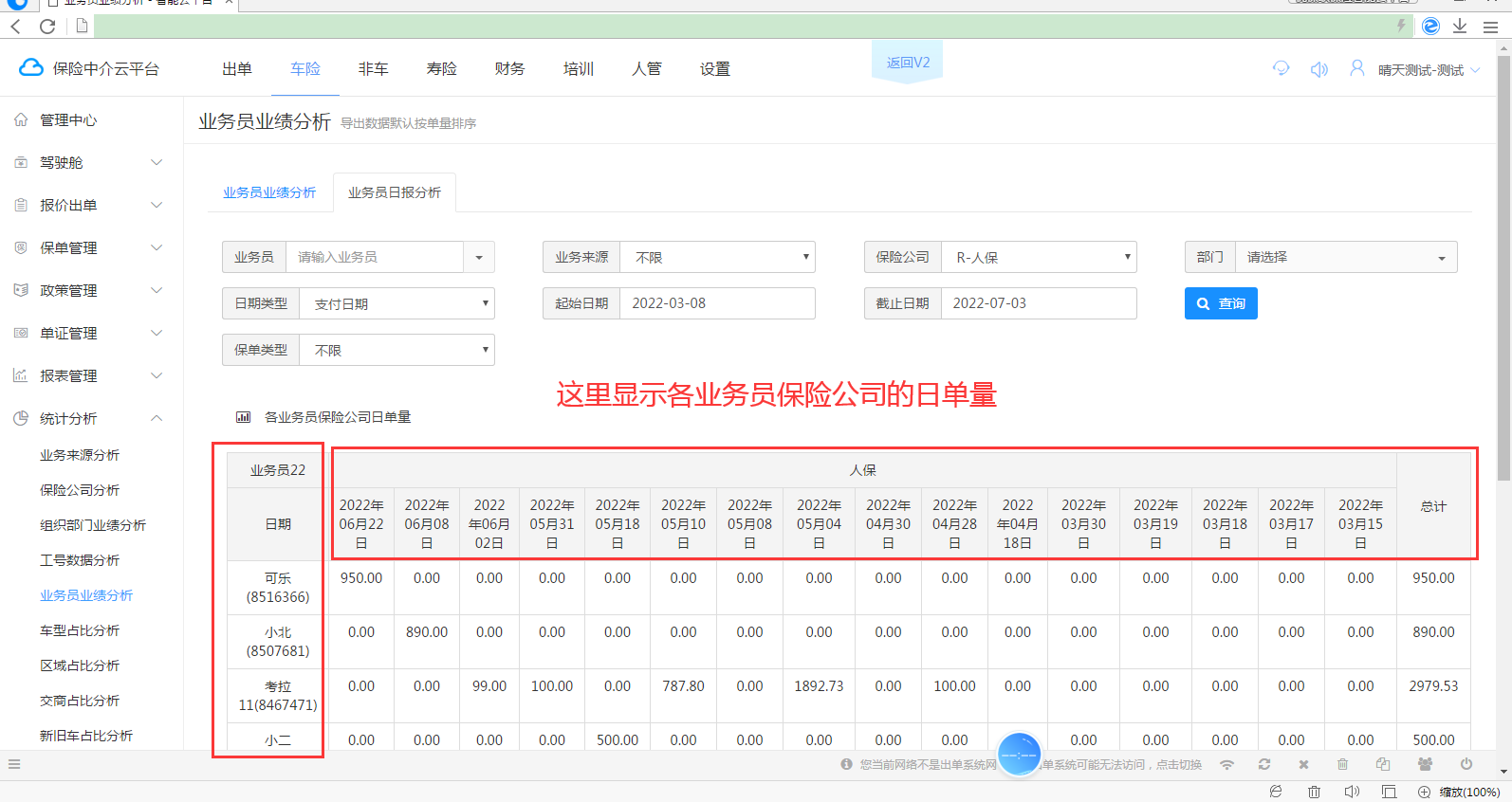Open 区域占比分析 in sidebar
This screenshot has width=1512, height=802.
(x=80, y=665)
